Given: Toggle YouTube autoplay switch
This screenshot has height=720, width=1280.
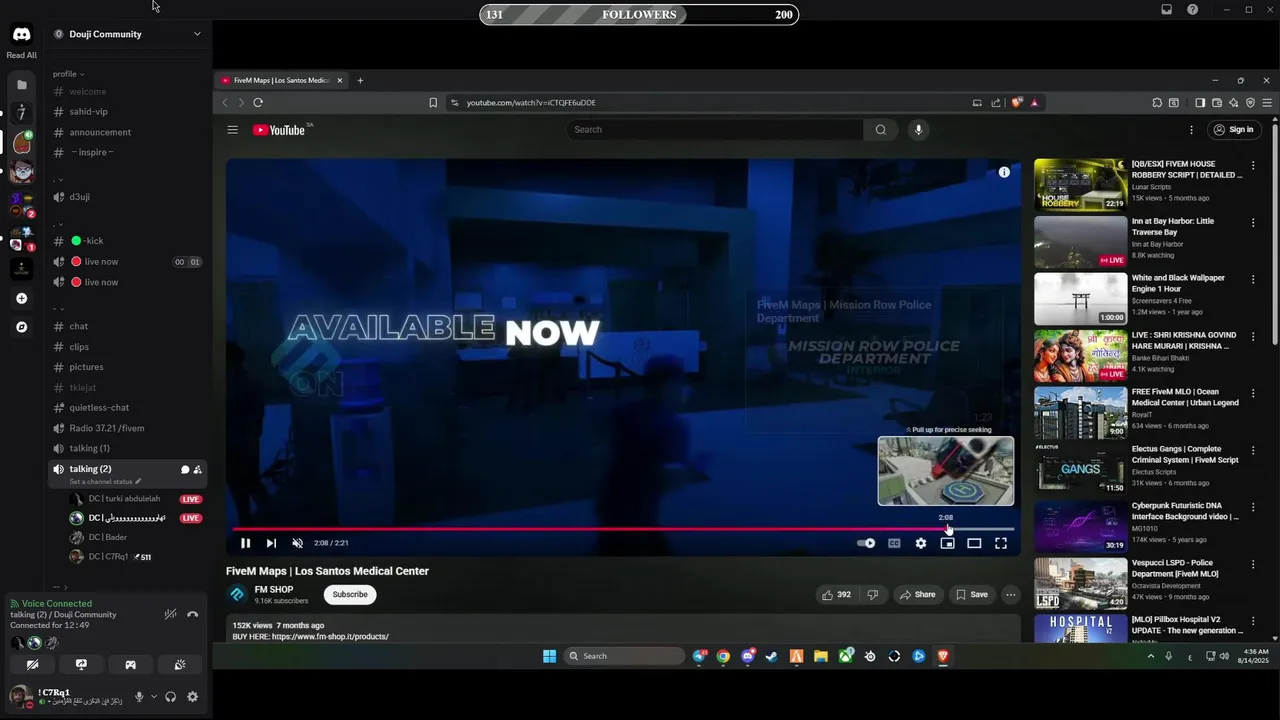Looking at the screenshot, I should [x=866, y=543].
